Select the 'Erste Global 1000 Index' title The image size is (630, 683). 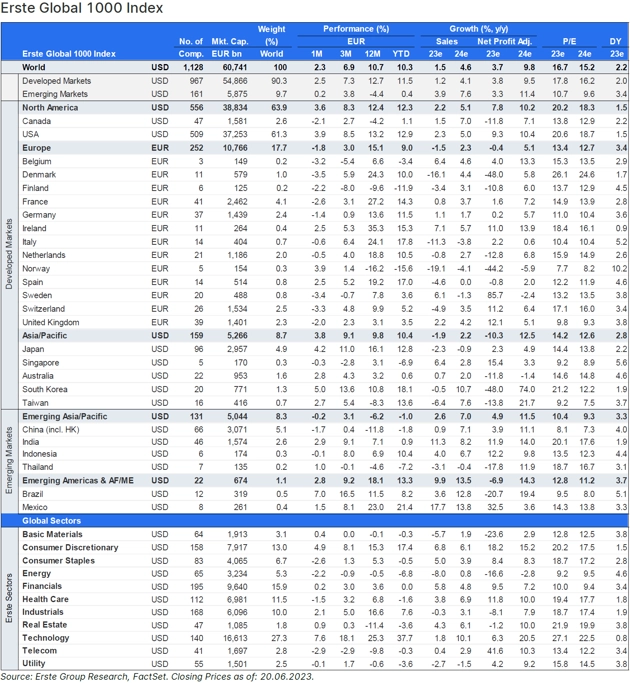point(82,8)
